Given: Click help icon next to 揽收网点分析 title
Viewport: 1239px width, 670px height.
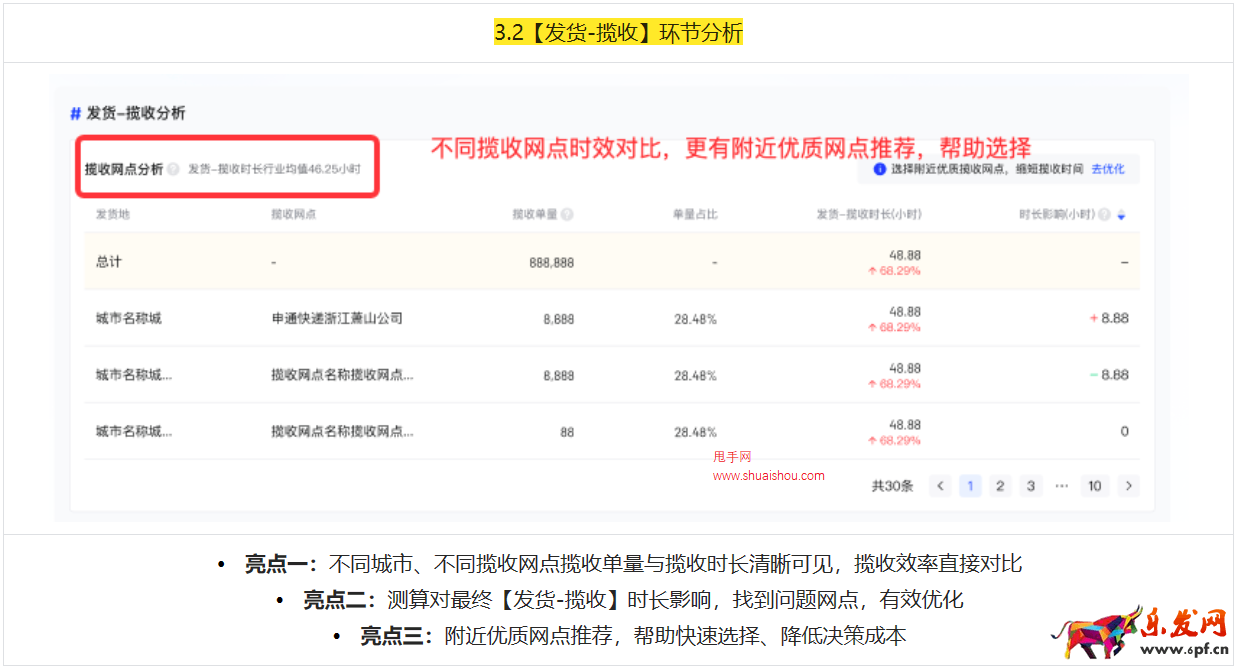Looking at the screenshot, I should (x=175, y=170).
